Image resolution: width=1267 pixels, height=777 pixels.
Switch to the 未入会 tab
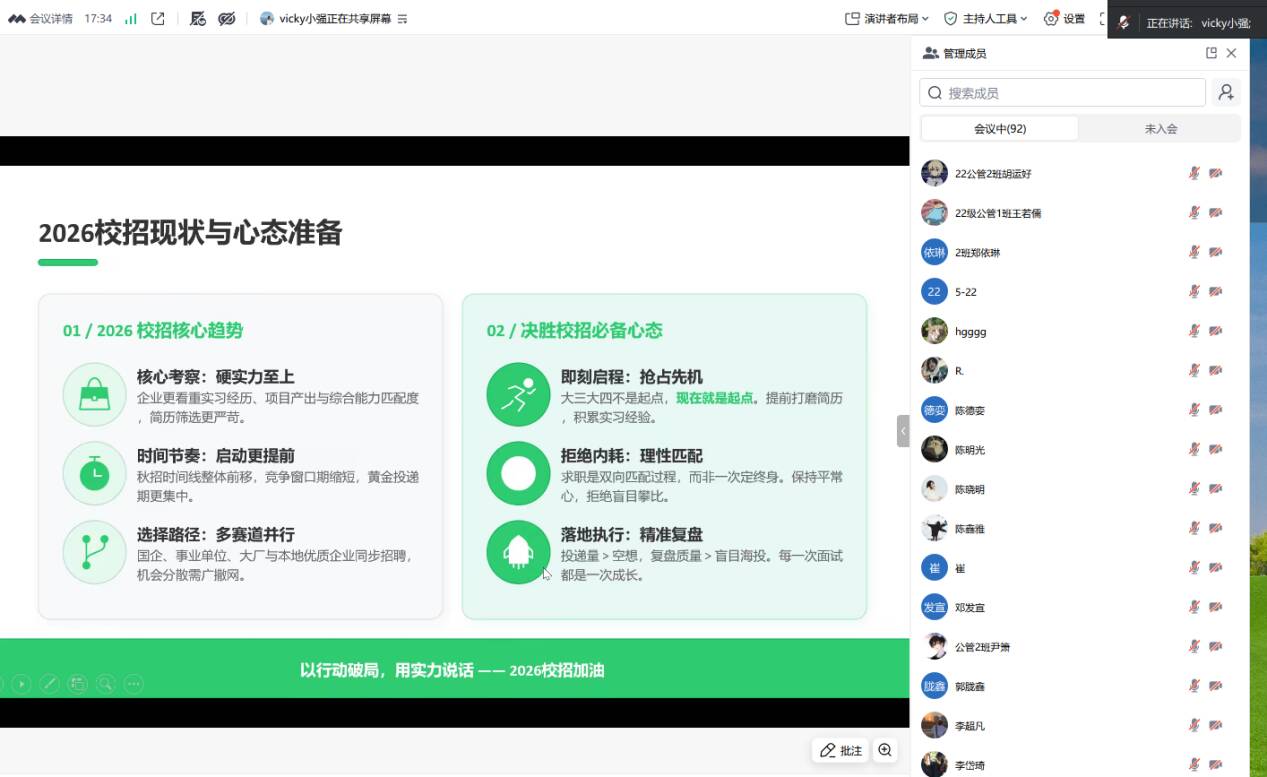1160,129
